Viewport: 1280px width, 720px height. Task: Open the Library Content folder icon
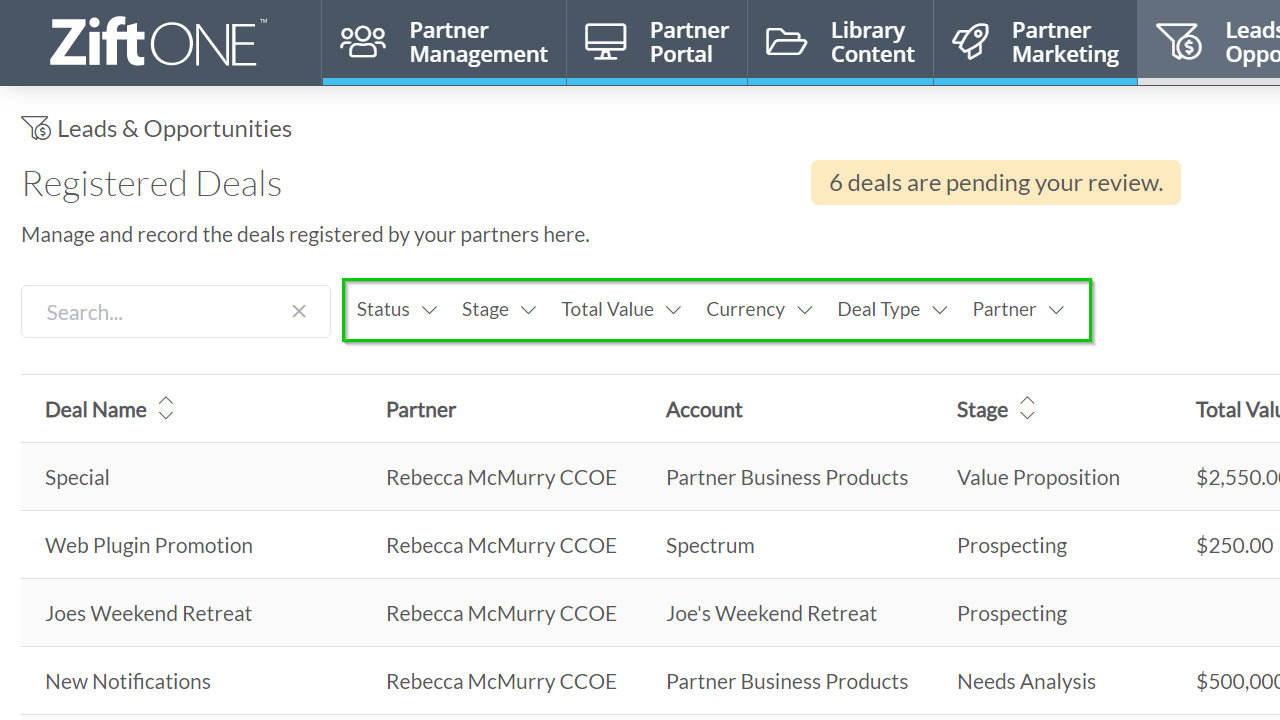pos(786,42)
